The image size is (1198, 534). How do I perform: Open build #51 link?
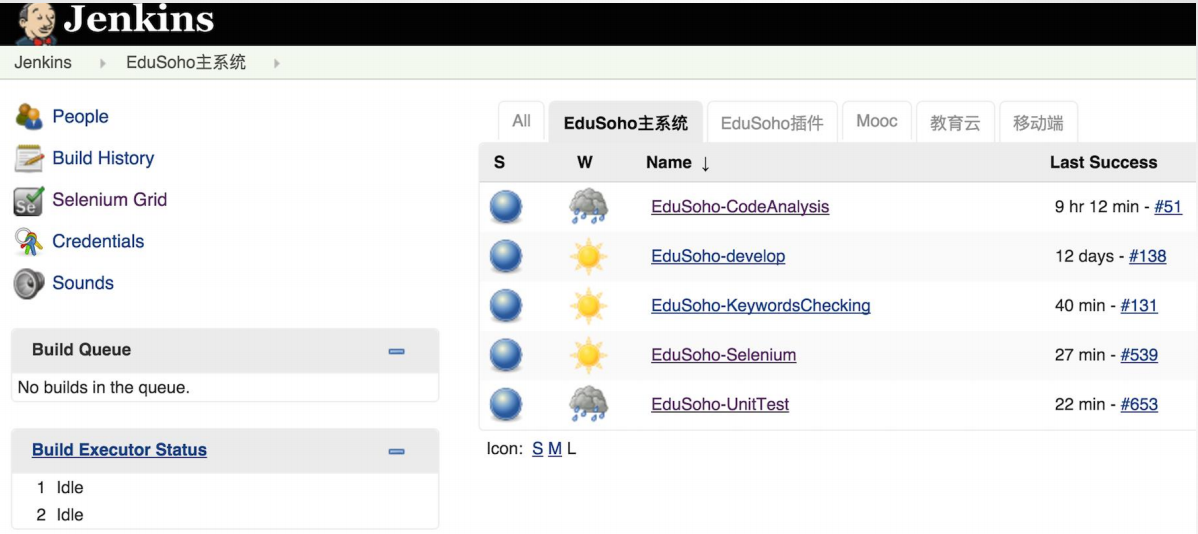click(1168, 207)
